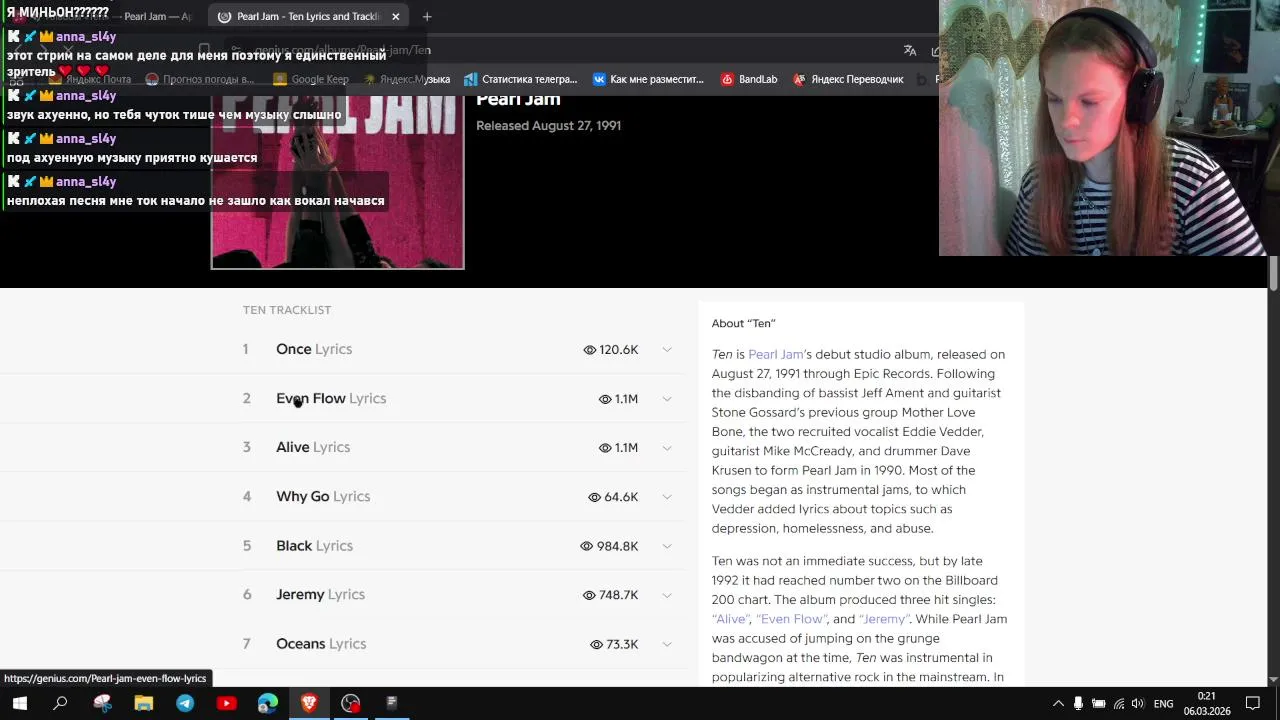
Task: Follow the "Jeremy" link in the description
Action: [884, 619]
